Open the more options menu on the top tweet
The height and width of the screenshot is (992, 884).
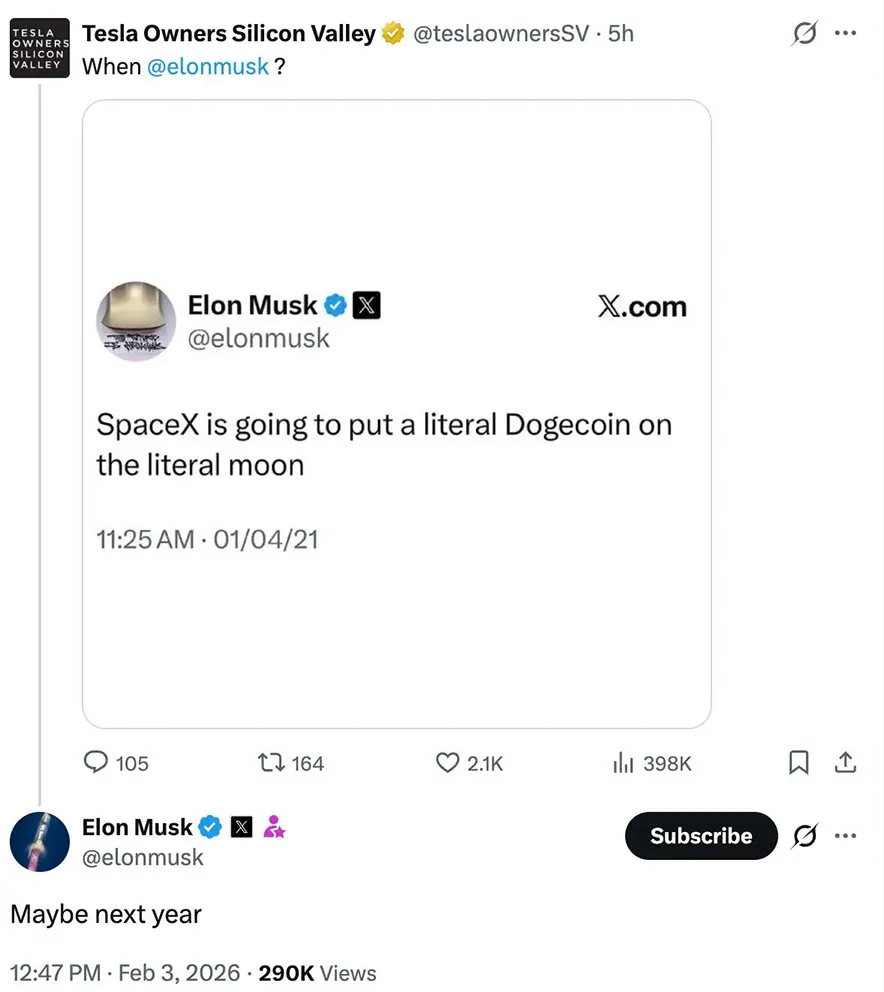point(846,33)
